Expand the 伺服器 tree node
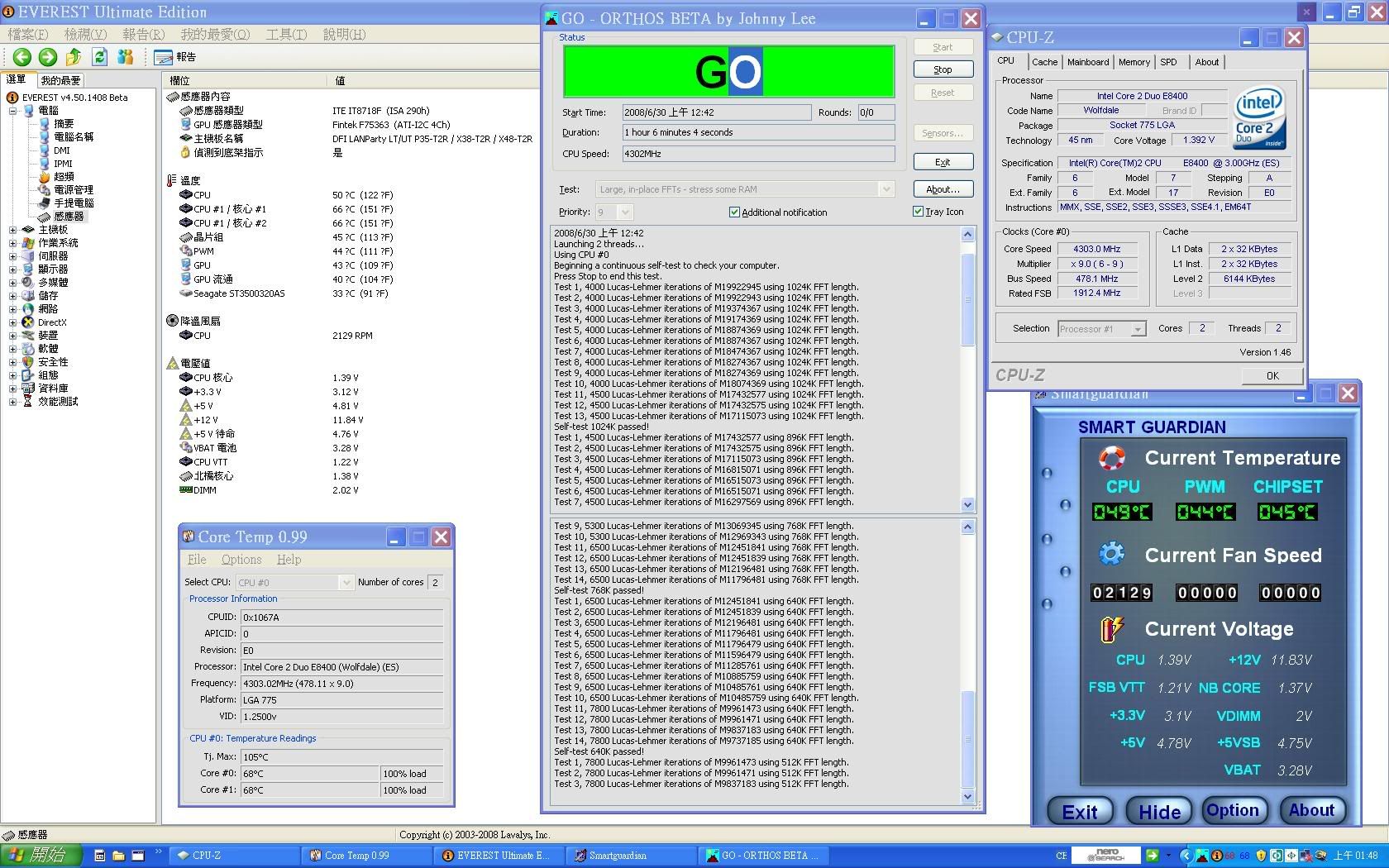This screenshot has height=868, width=1389. [12, 256]
